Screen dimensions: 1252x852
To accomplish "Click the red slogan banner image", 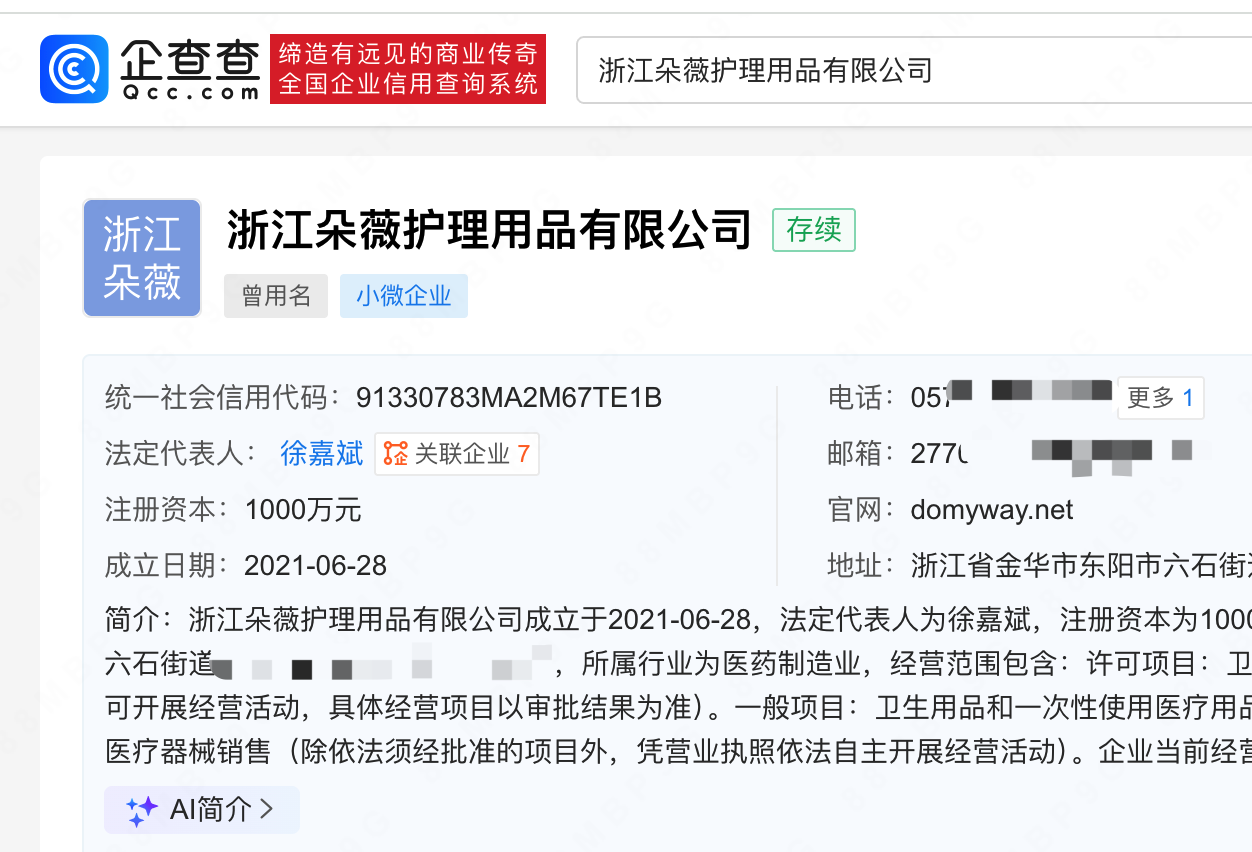I will click(408, 69).
